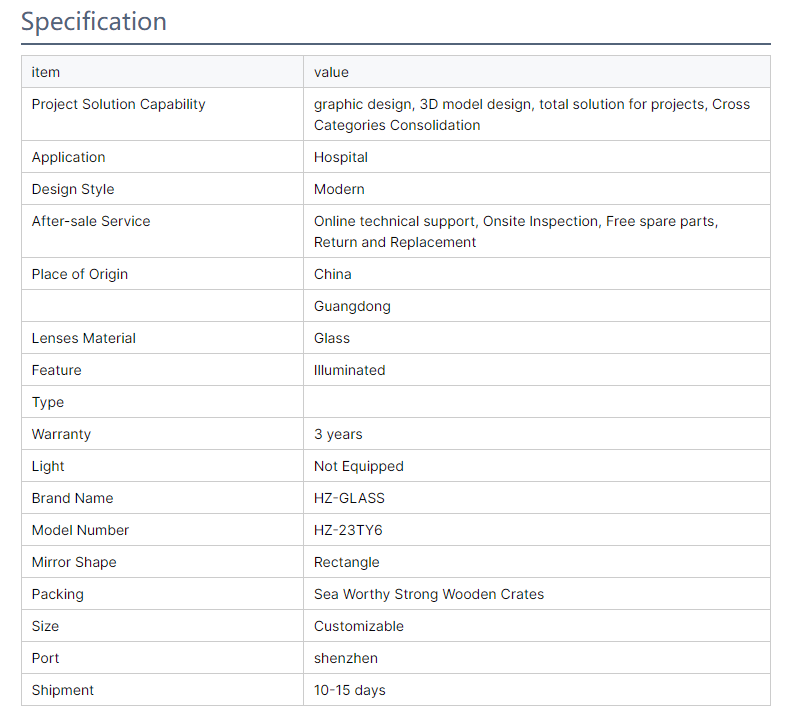Click the Lenses Material Glass value

[x=332, y=338]
